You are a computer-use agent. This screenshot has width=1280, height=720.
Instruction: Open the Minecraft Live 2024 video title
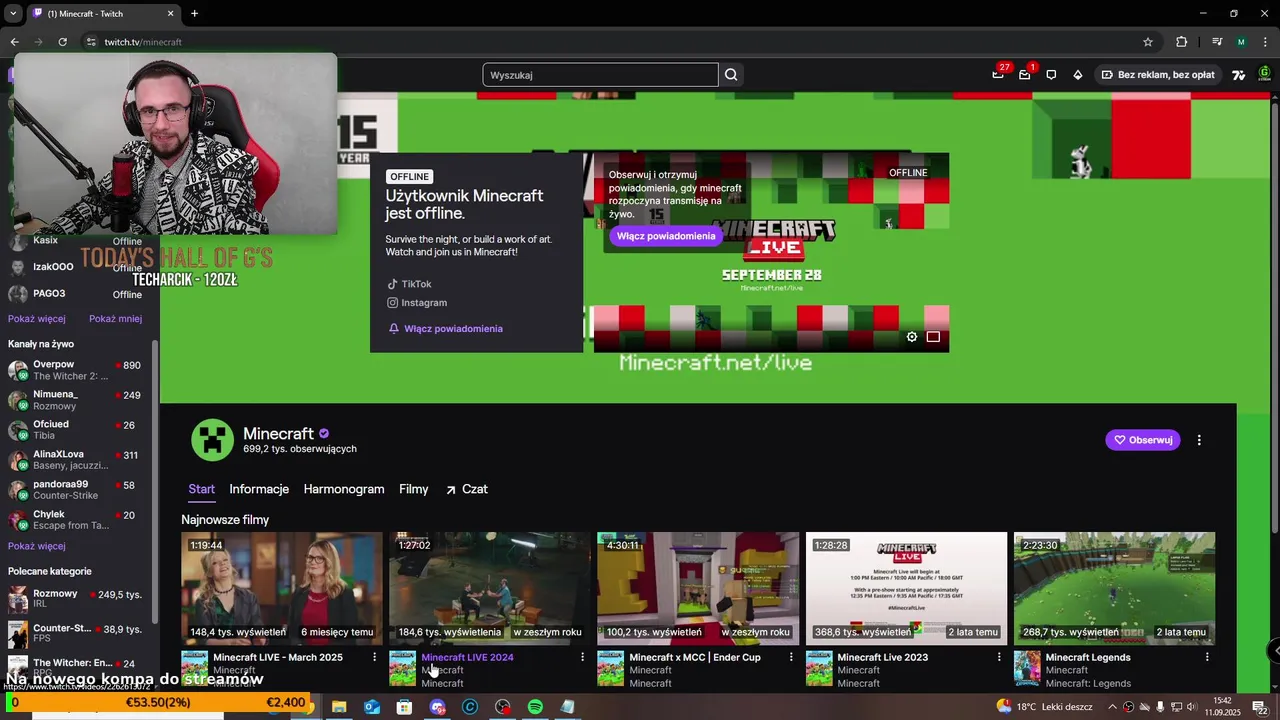pyautogui.click(x=467, y=657)
